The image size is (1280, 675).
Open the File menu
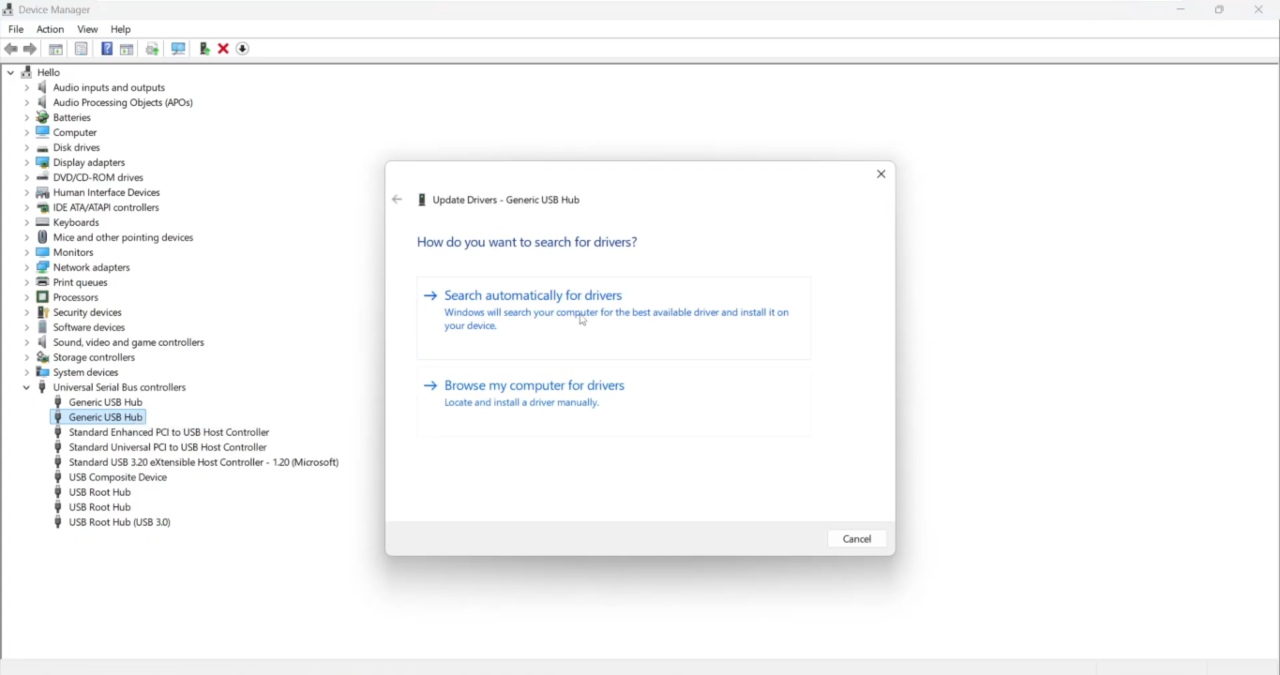pyautogui.click(x=16, y=29)
